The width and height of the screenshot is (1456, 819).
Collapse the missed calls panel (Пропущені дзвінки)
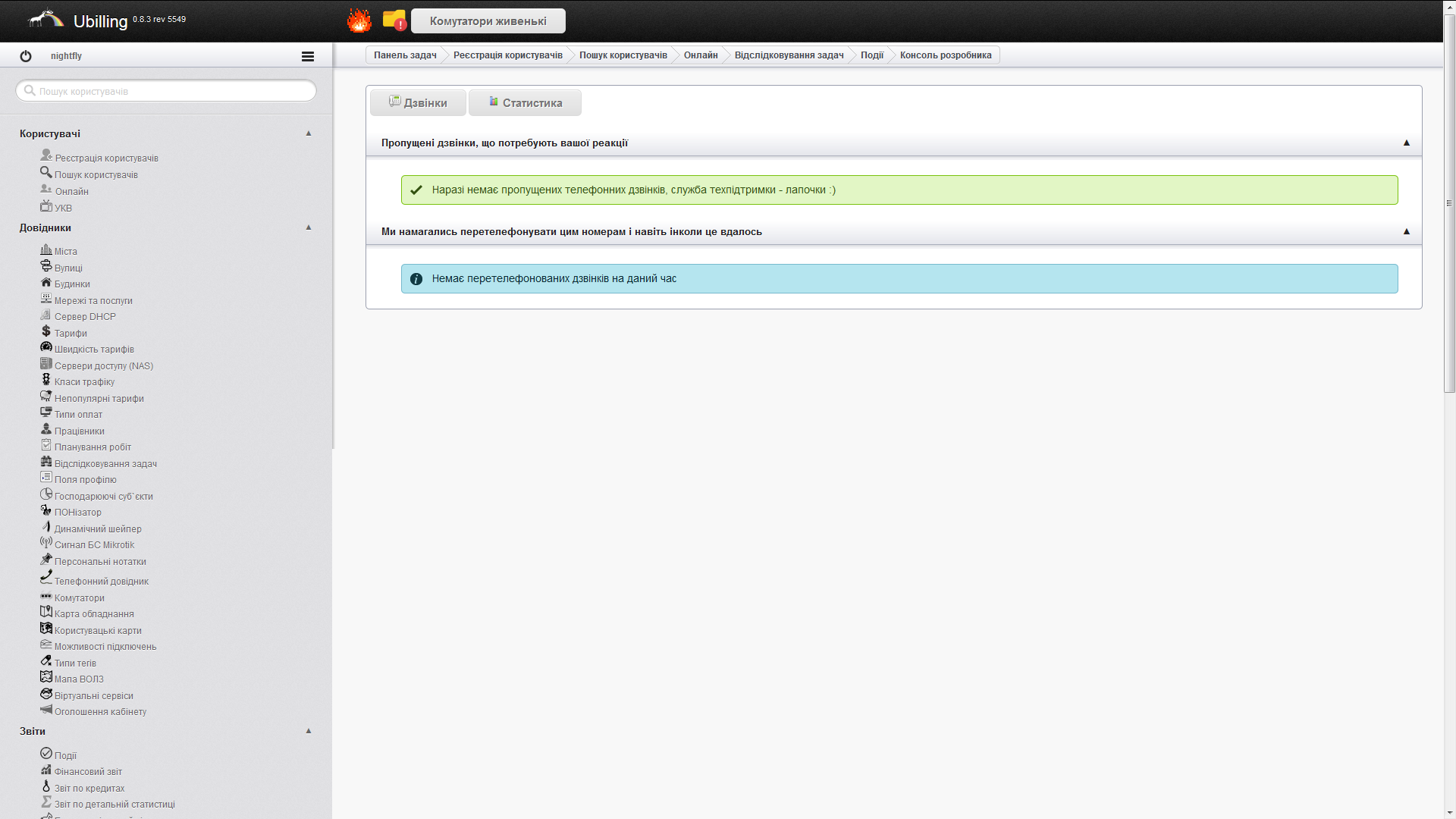(1407, 143)
